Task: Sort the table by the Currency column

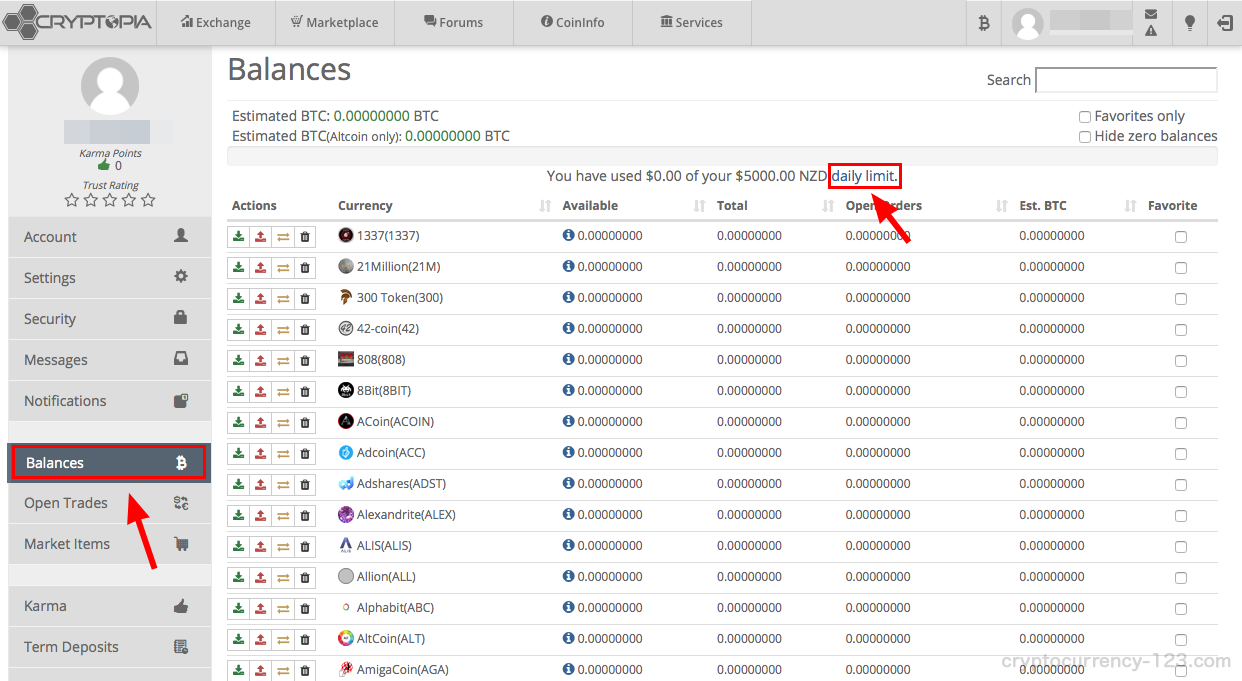Action: click(x=445, y=206)
